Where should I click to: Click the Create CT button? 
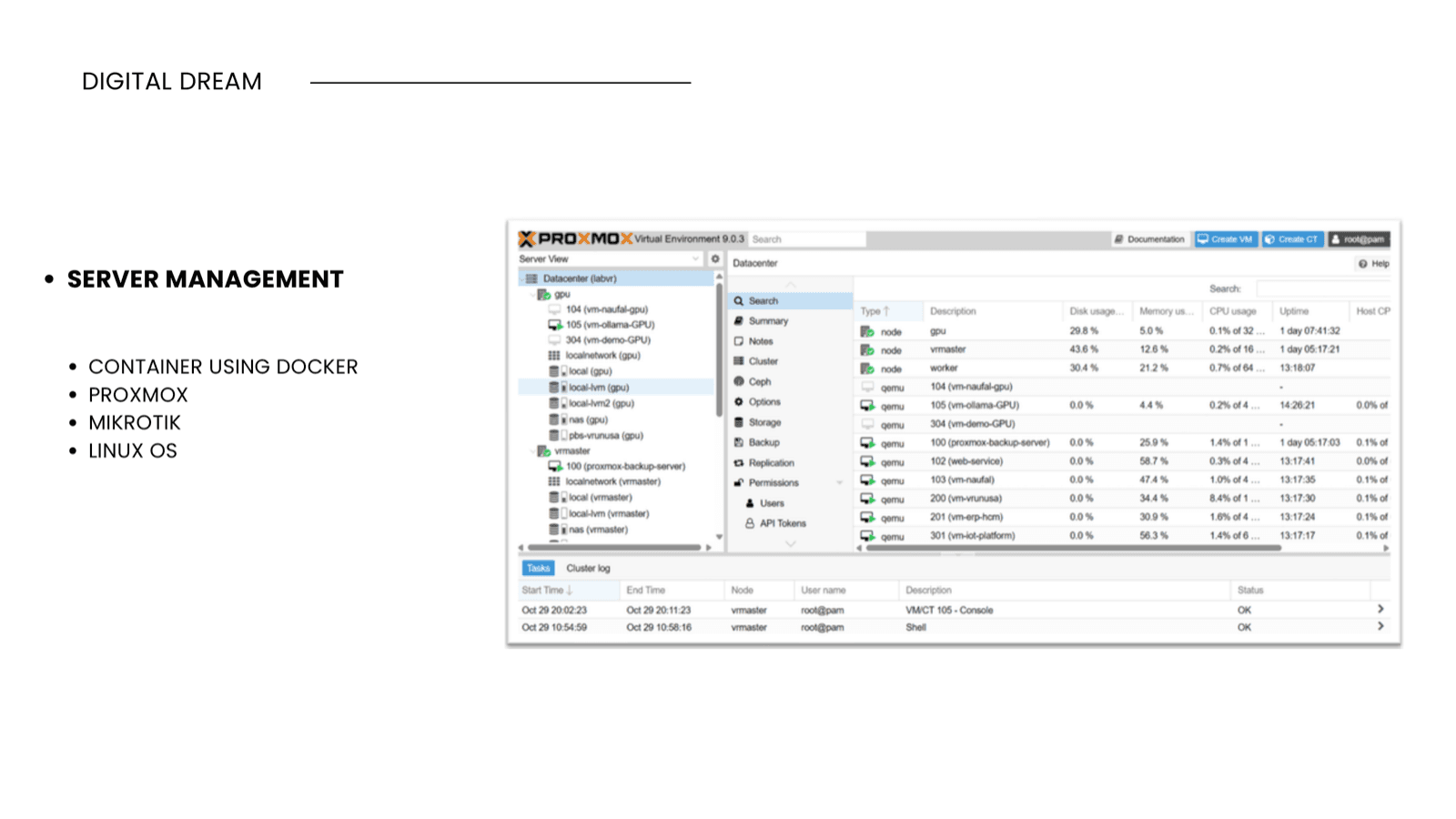[x=1292, y=239]
